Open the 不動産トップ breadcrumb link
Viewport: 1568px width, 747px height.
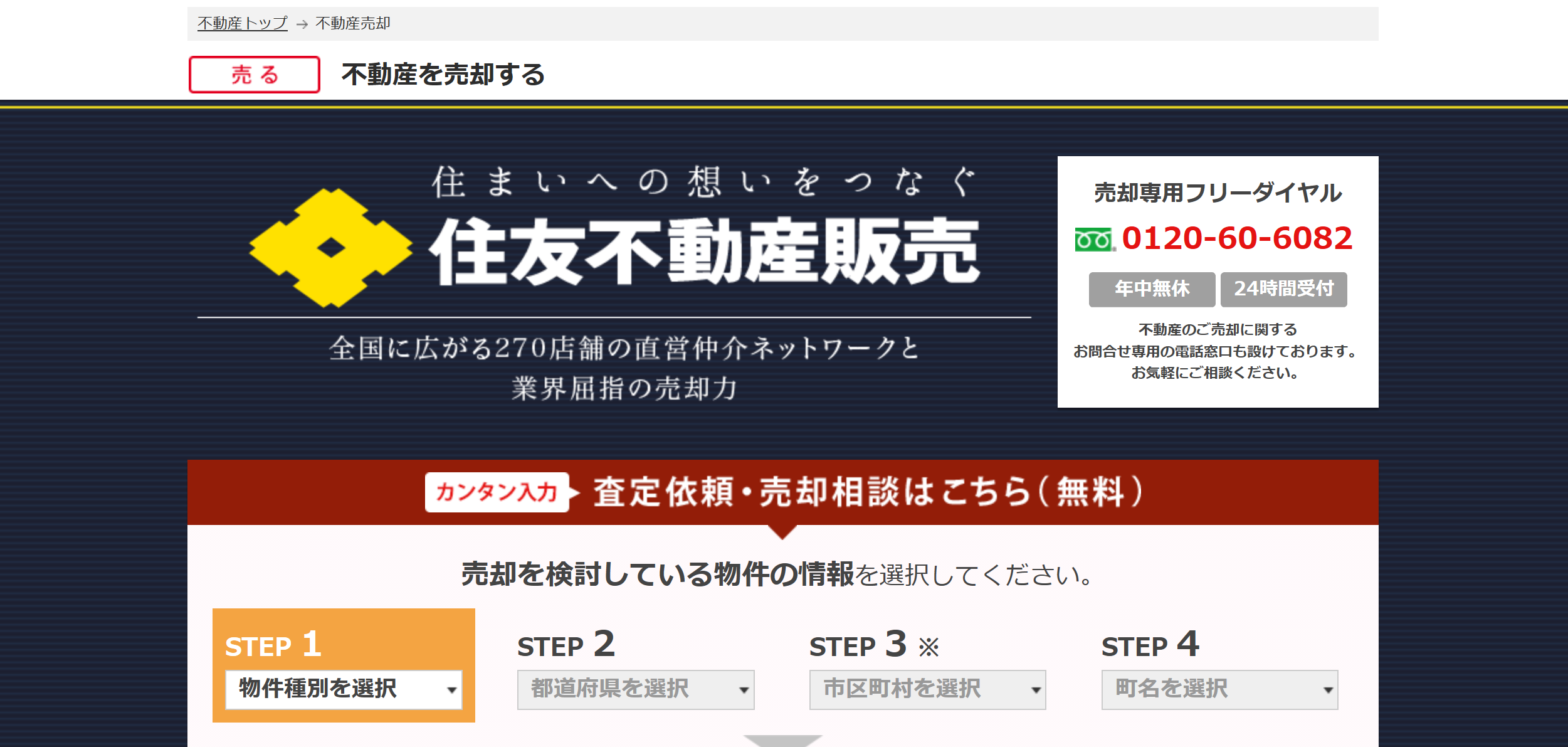point(243,24)
